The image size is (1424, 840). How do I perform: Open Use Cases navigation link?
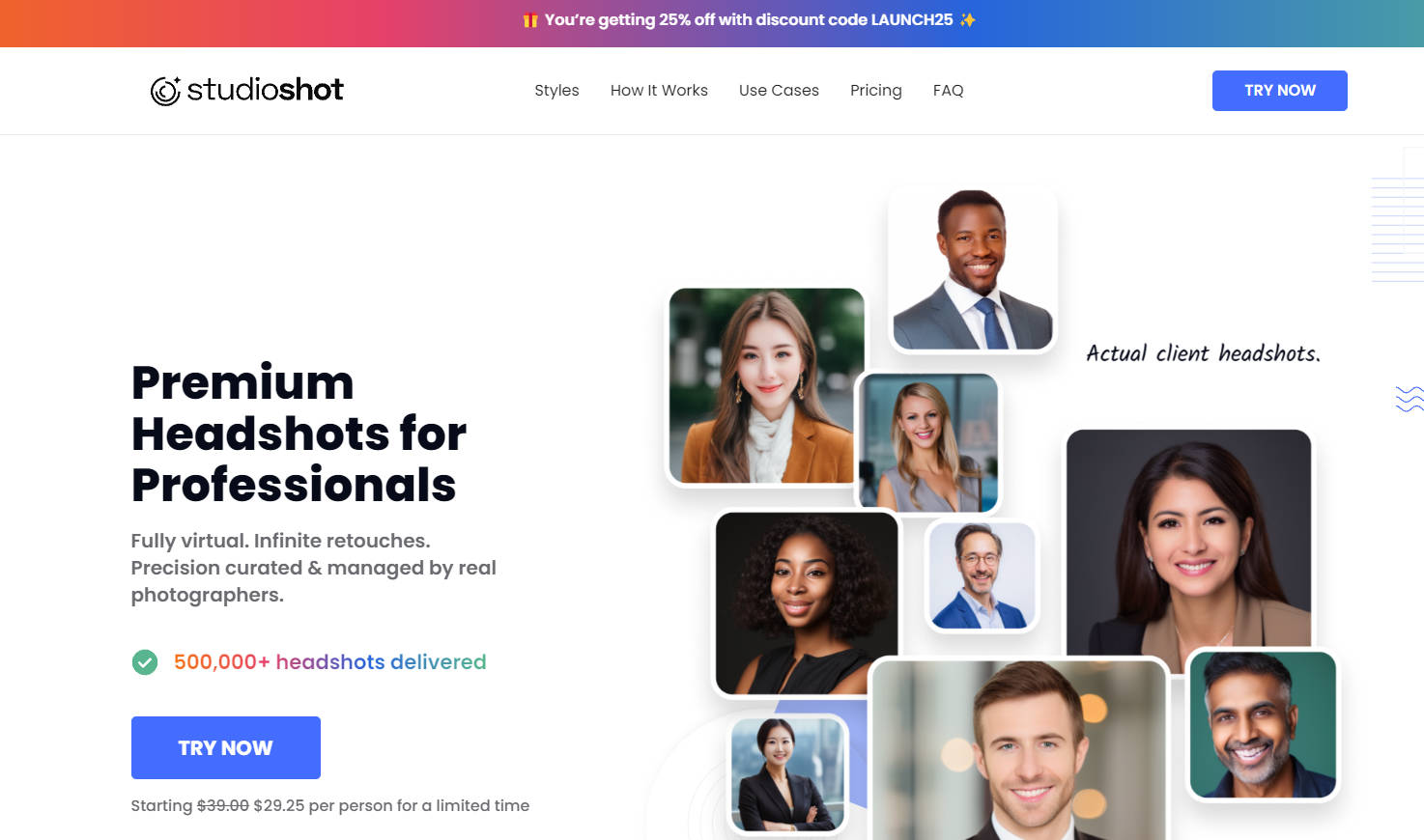[779, 91]
